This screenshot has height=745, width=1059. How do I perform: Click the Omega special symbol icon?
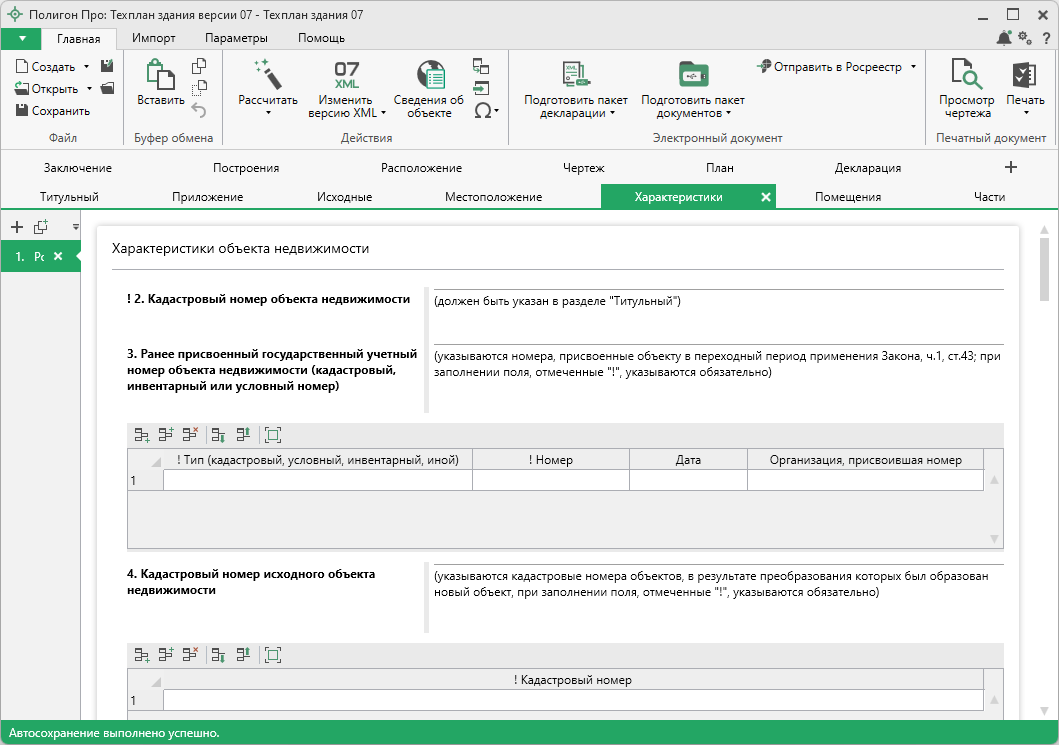tap(483, 111)
